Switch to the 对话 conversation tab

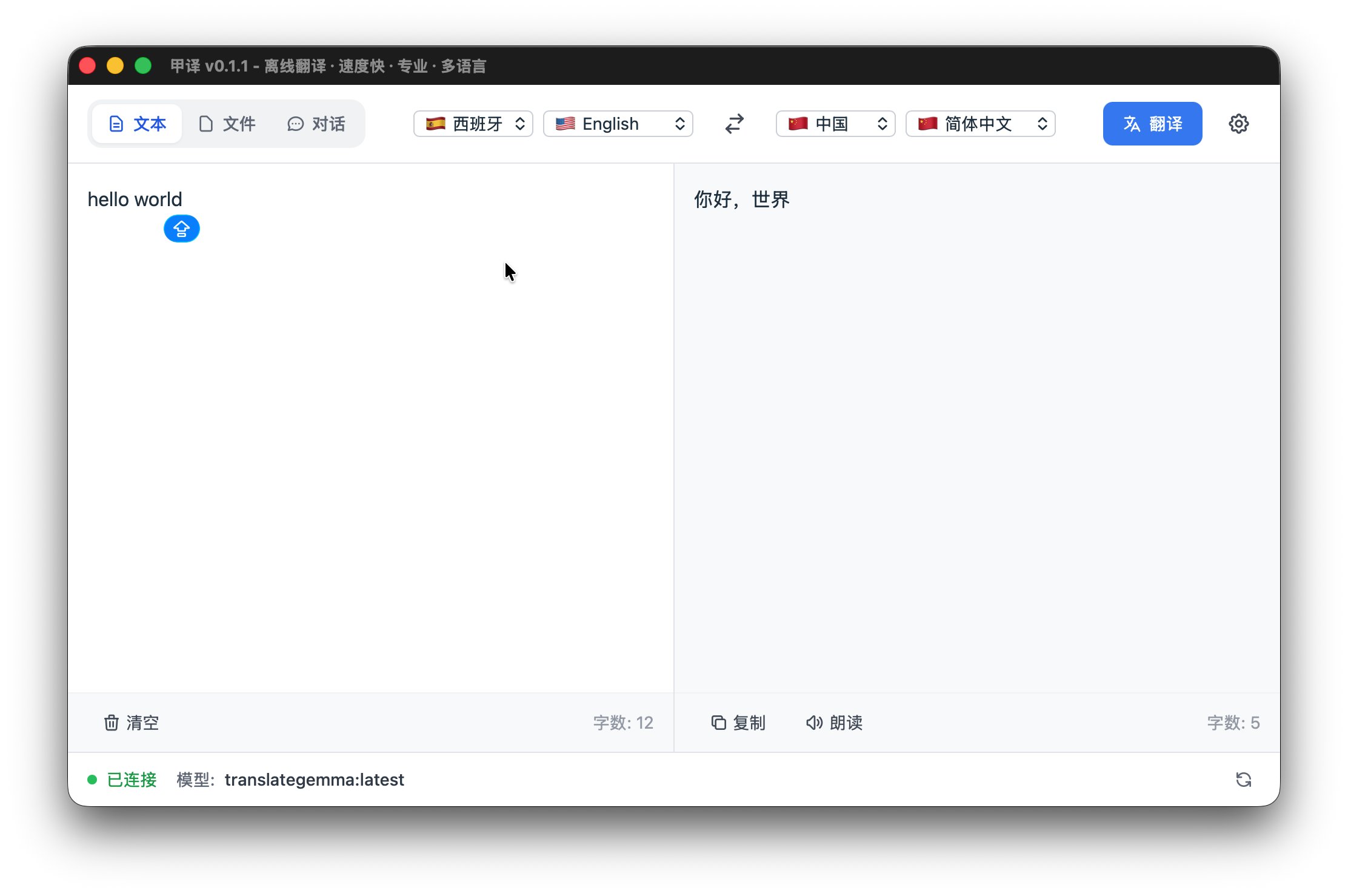[316, 124]
